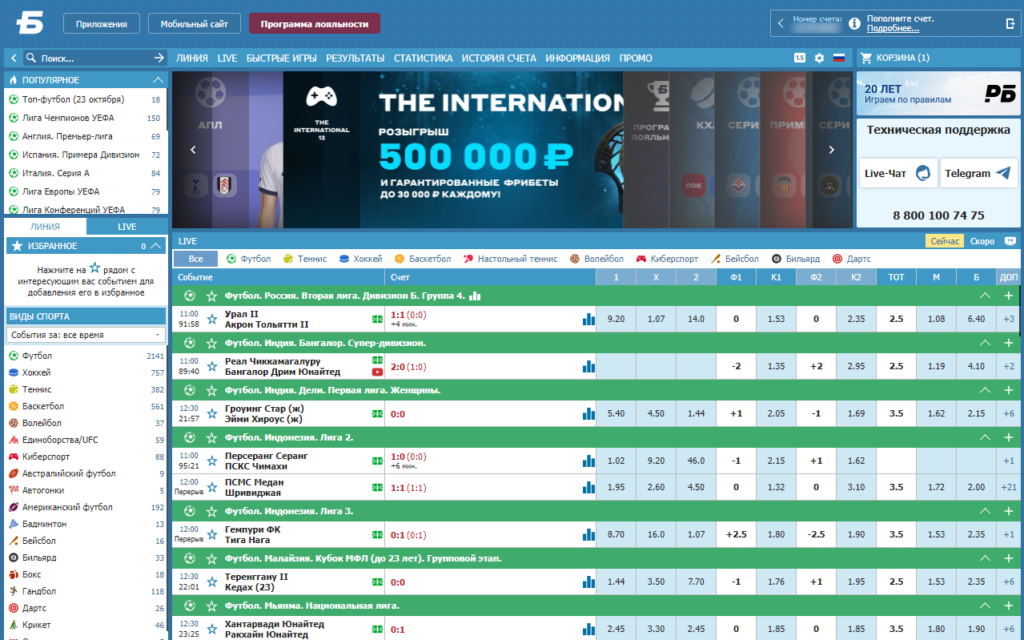
Task: Open the settings gear icon
Action: click(x=819, y=58)
